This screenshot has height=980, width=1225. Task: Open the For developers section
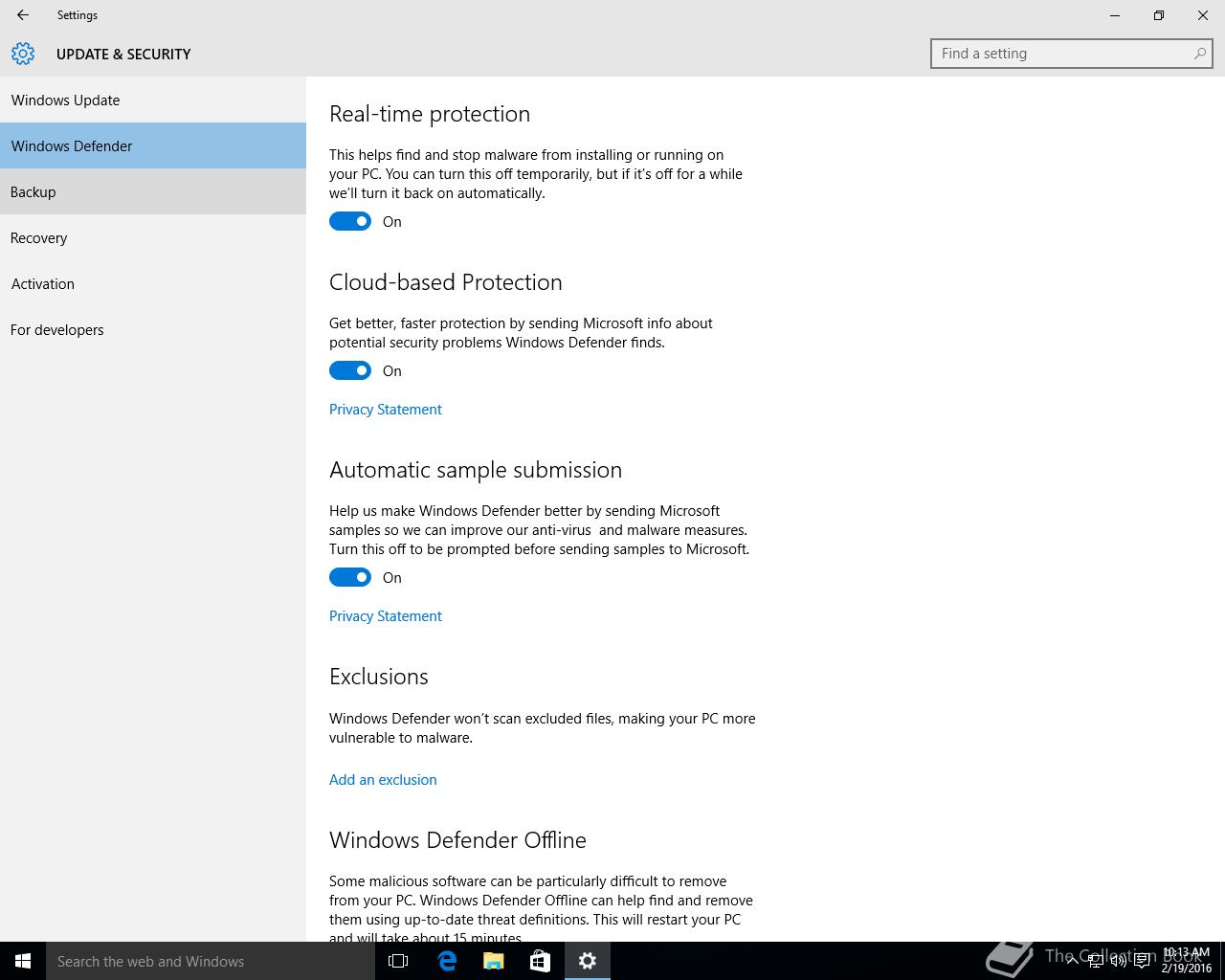pos(153,329)
